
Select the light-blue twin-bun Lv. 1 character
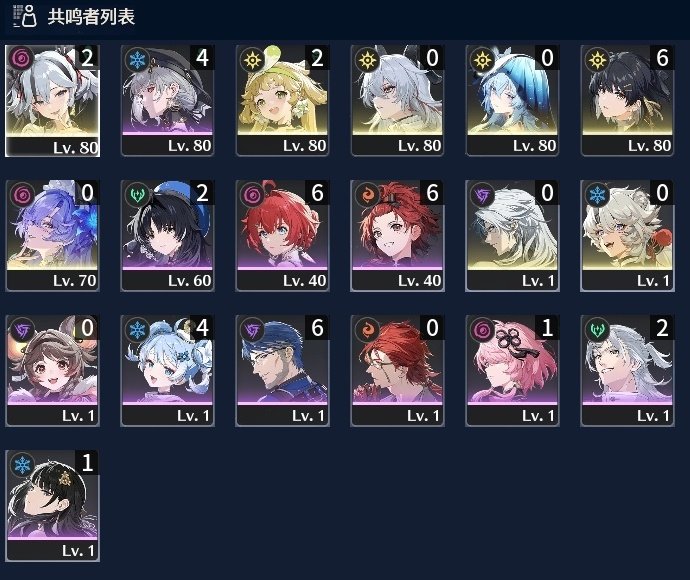click(x=168, y=371)
